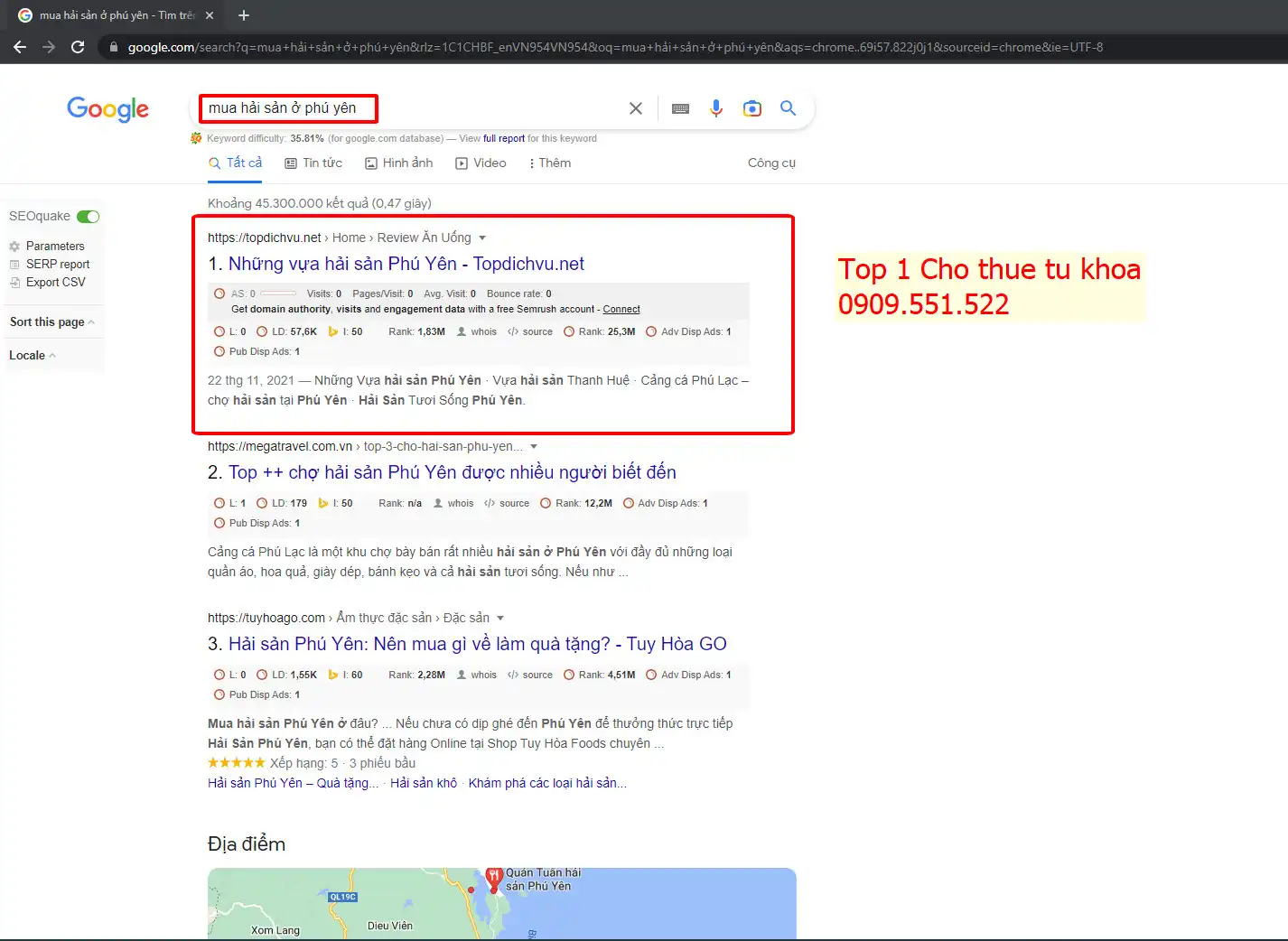
Task: Open sitelink 'Hải sản khô'
Action: [424, 783]
